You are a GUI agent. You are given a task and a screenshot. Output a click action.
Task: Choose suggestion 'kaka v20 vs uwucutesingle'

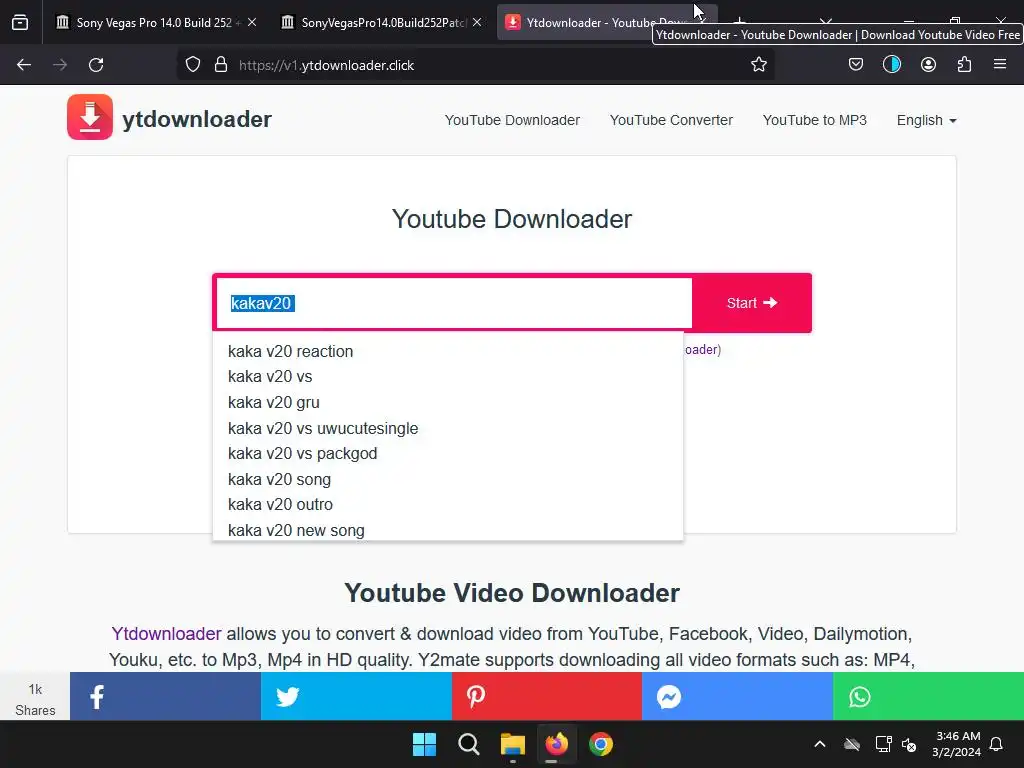coord(448,428)
